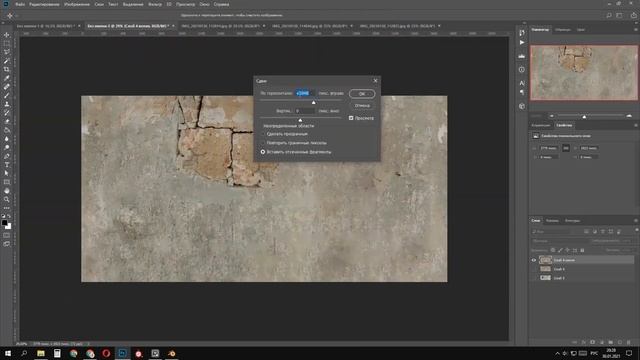
Task: Open the Layers panel flyout menu
Action: point(636,220)
